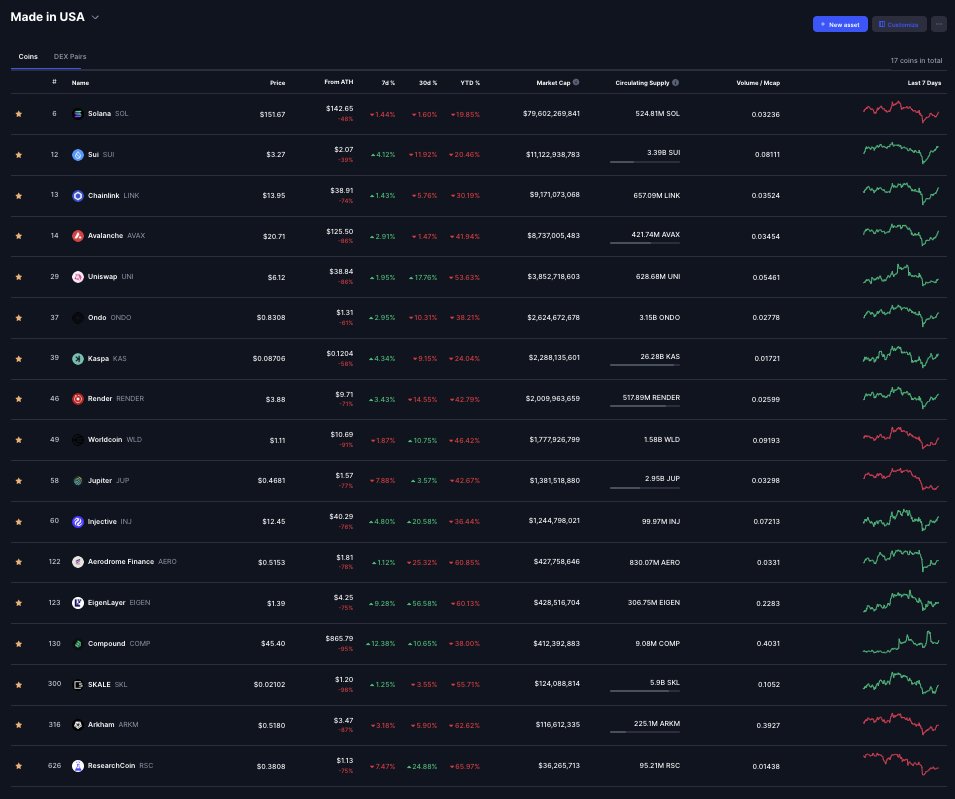Image resolution: width=955 pixels, height=799 pixels.
Task: Switch to the Coins tab
Action: (28, 57)
